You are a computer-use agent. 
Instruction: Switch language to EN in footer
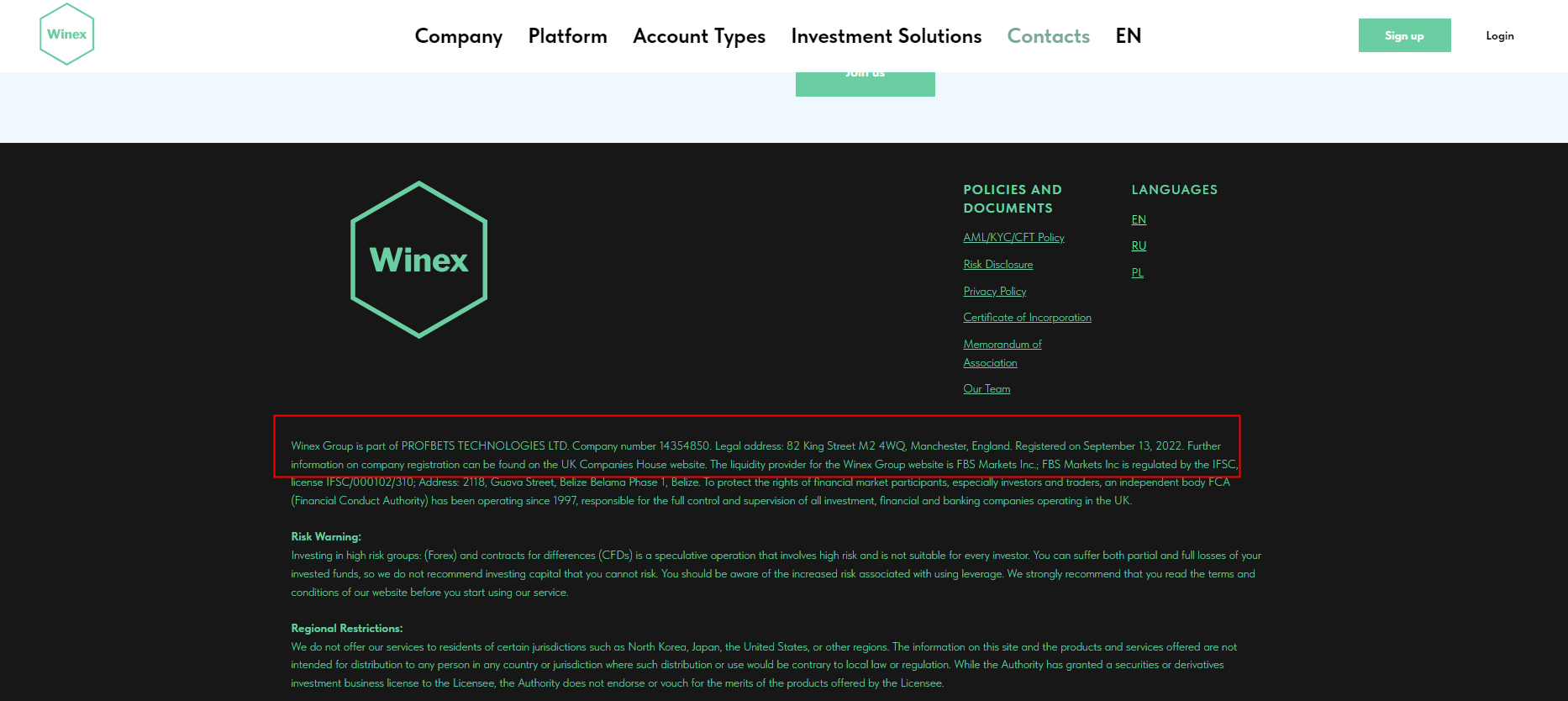1139,219
